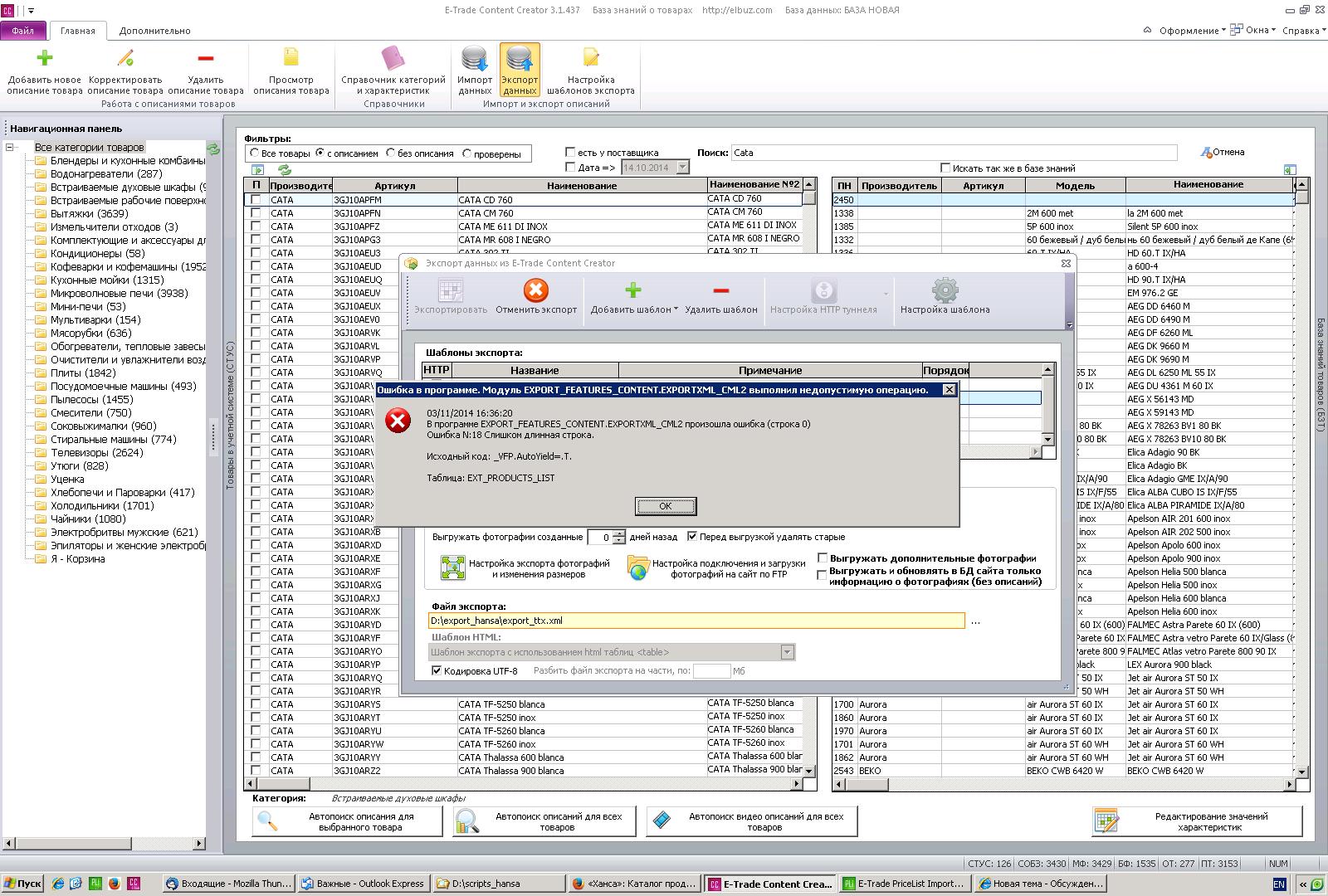
Task: Switch to Входящие - Mozilla Thunderbird in taskbar
Action: click(x=229, y=884)
